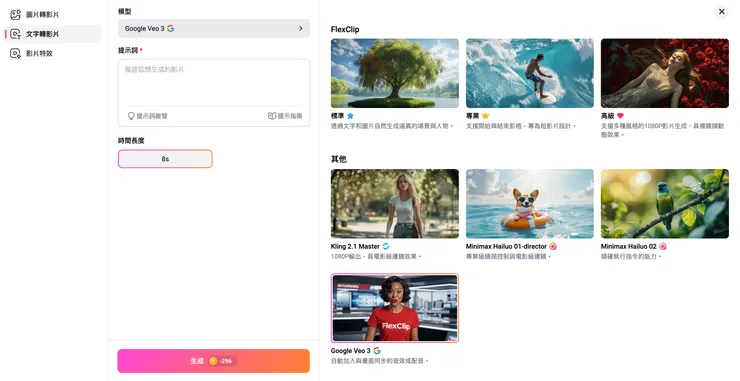740x381 pixels.
Task: Click the Minimax Hailuo 01-director label text
Action: click(506, 246)
